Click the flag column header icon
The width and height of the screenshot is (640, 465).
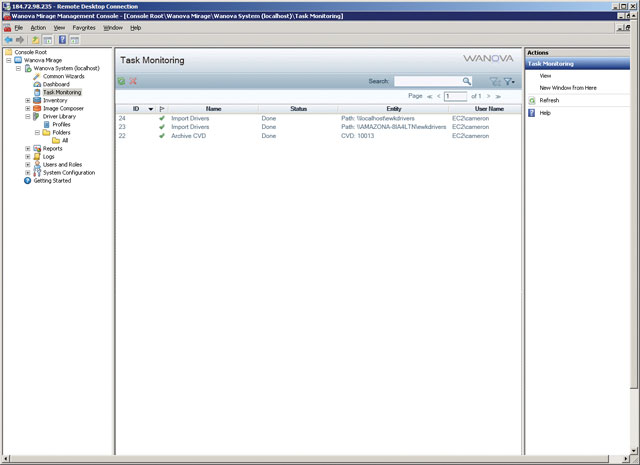click(x=162, y=109)
